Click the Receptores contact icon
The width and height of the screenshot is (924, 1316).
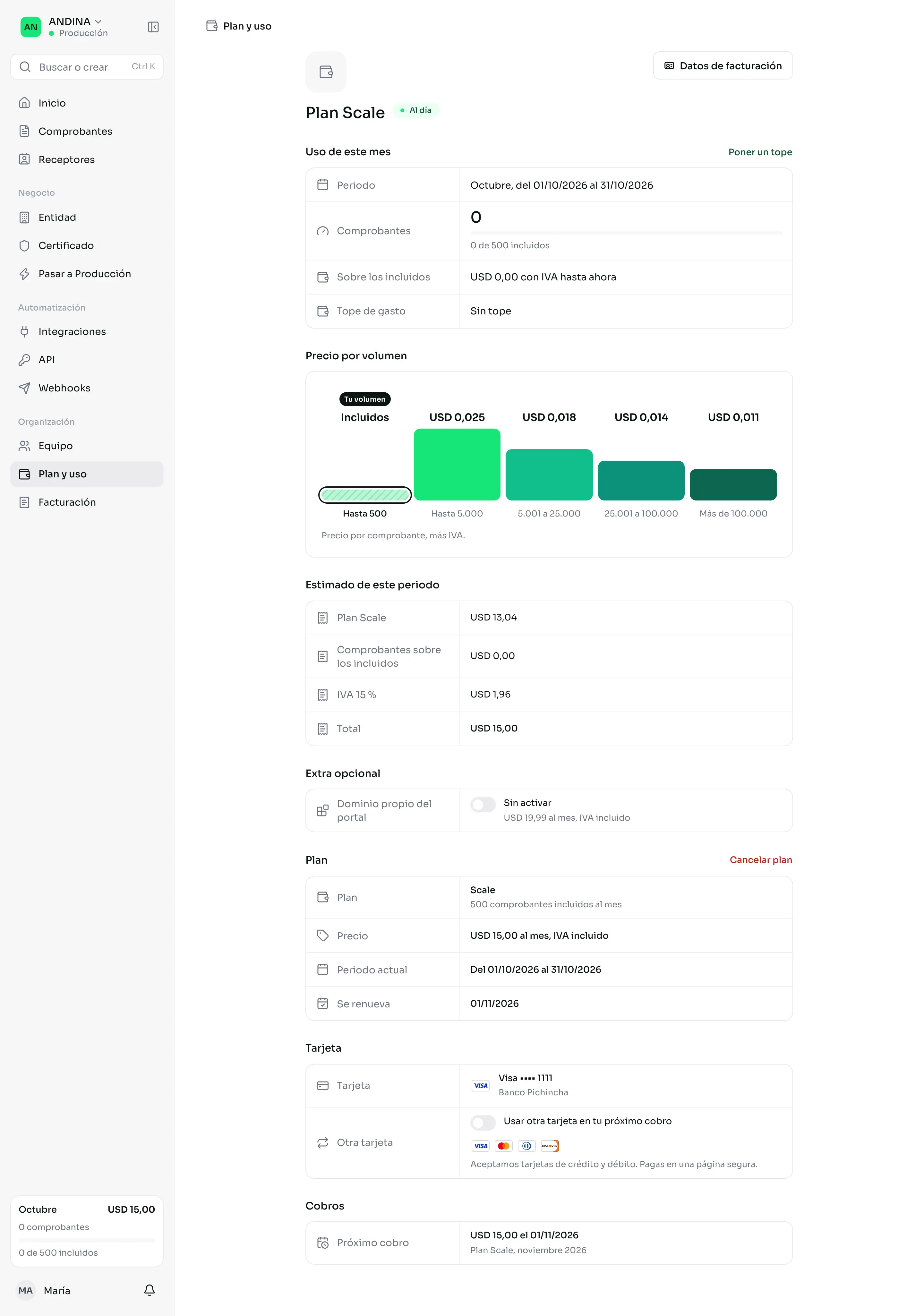24,159
